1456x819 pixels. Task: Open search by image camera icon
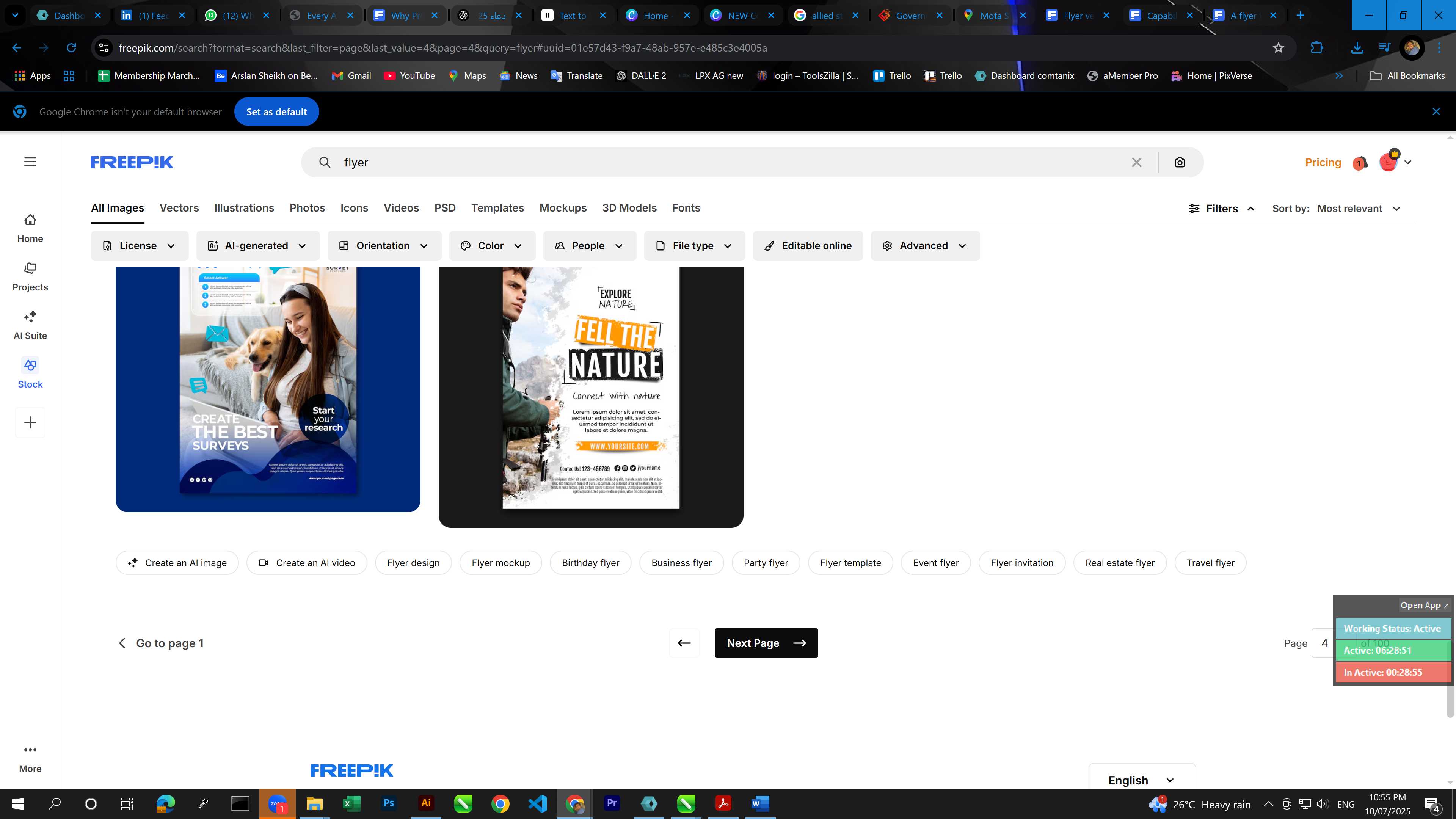(x=1180, y=162)
